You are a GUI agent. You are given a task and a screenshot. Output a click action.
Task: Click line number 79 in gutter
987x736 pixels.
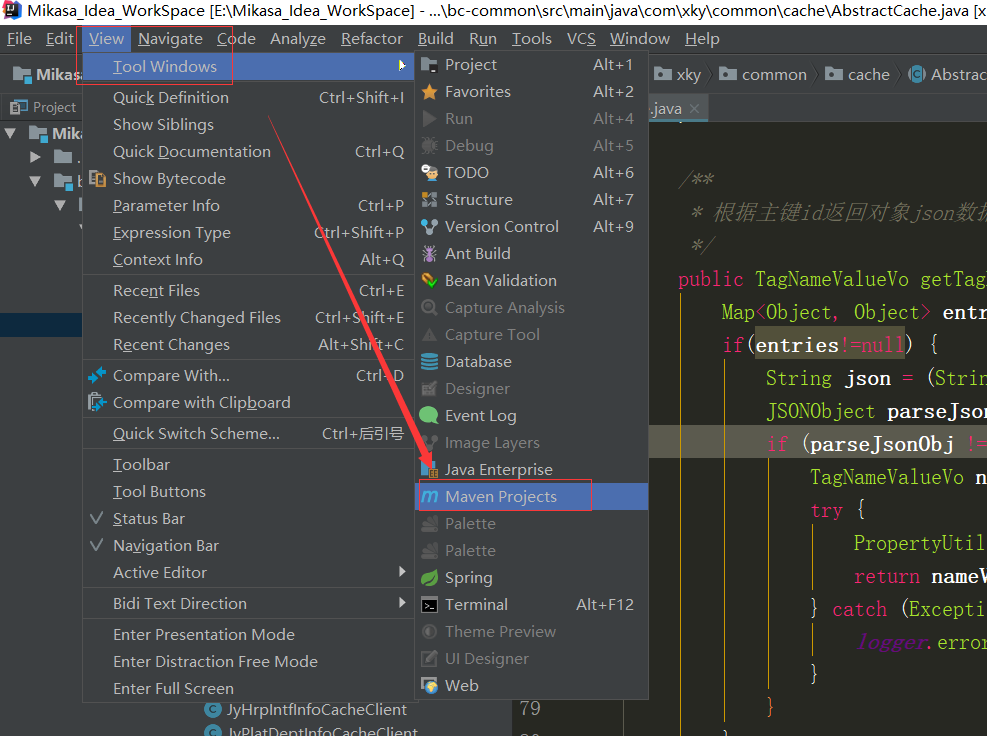530,709
